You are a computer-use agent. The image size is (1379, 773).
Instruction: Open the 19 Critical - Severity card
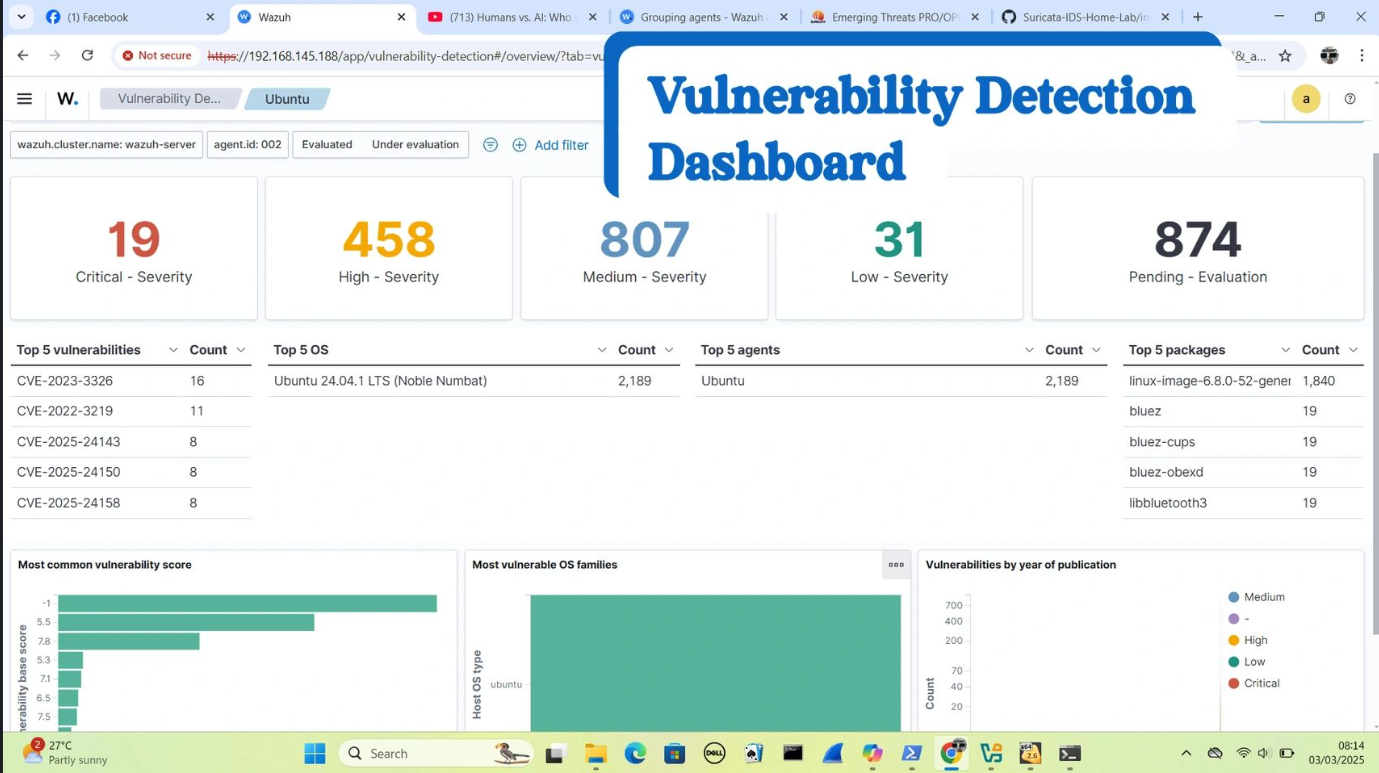pyautogui.click(x=134, y=249)
